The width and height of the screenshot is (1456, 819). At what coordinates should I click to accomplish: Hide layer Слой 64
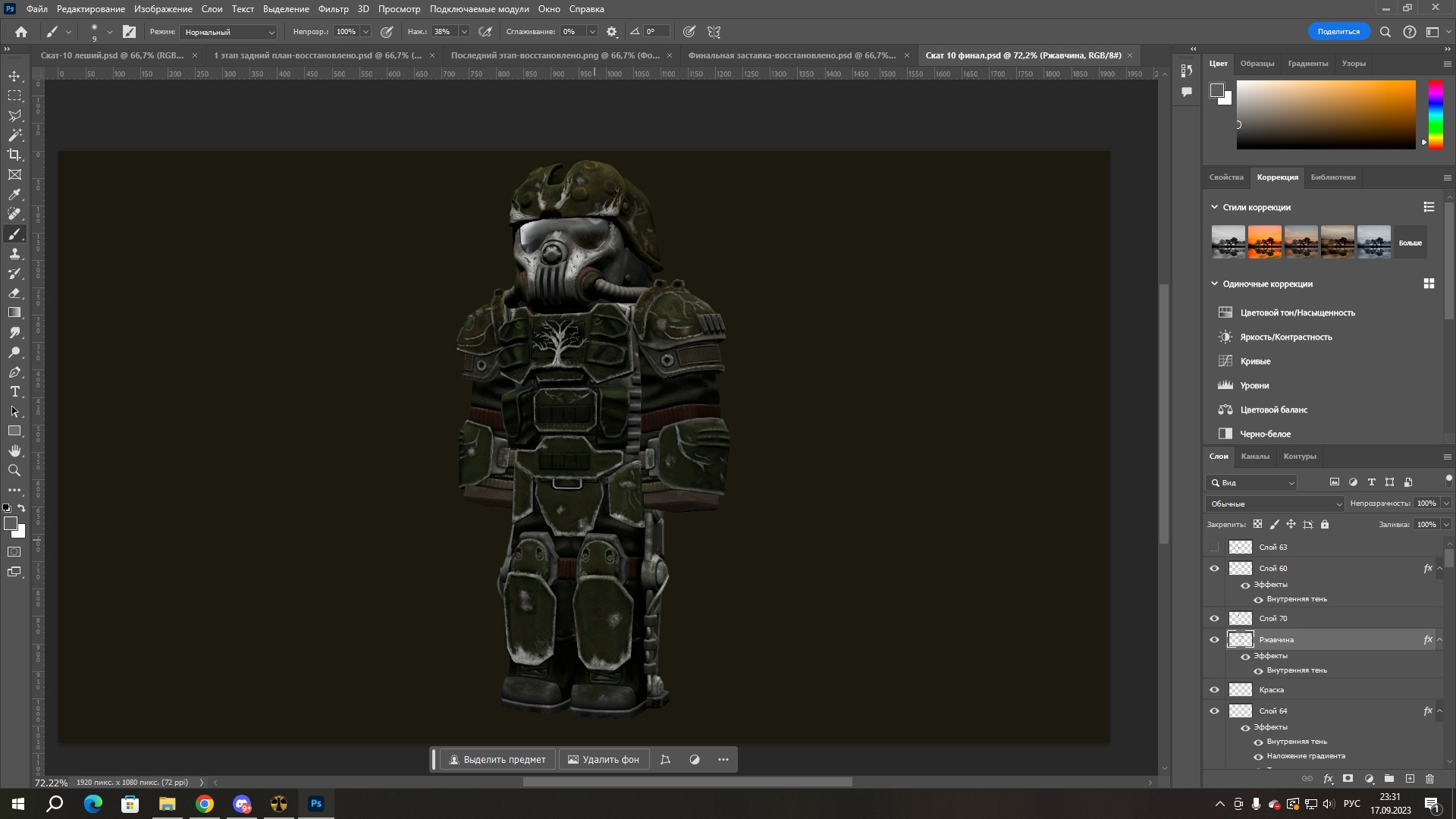[1214, 711]
